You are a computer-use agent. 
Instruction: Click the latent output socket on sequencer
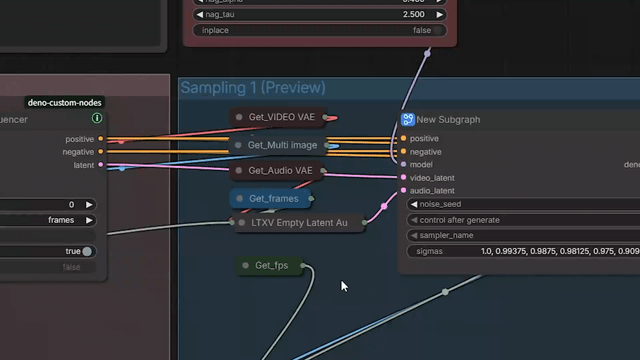click(x=100, y=165)
